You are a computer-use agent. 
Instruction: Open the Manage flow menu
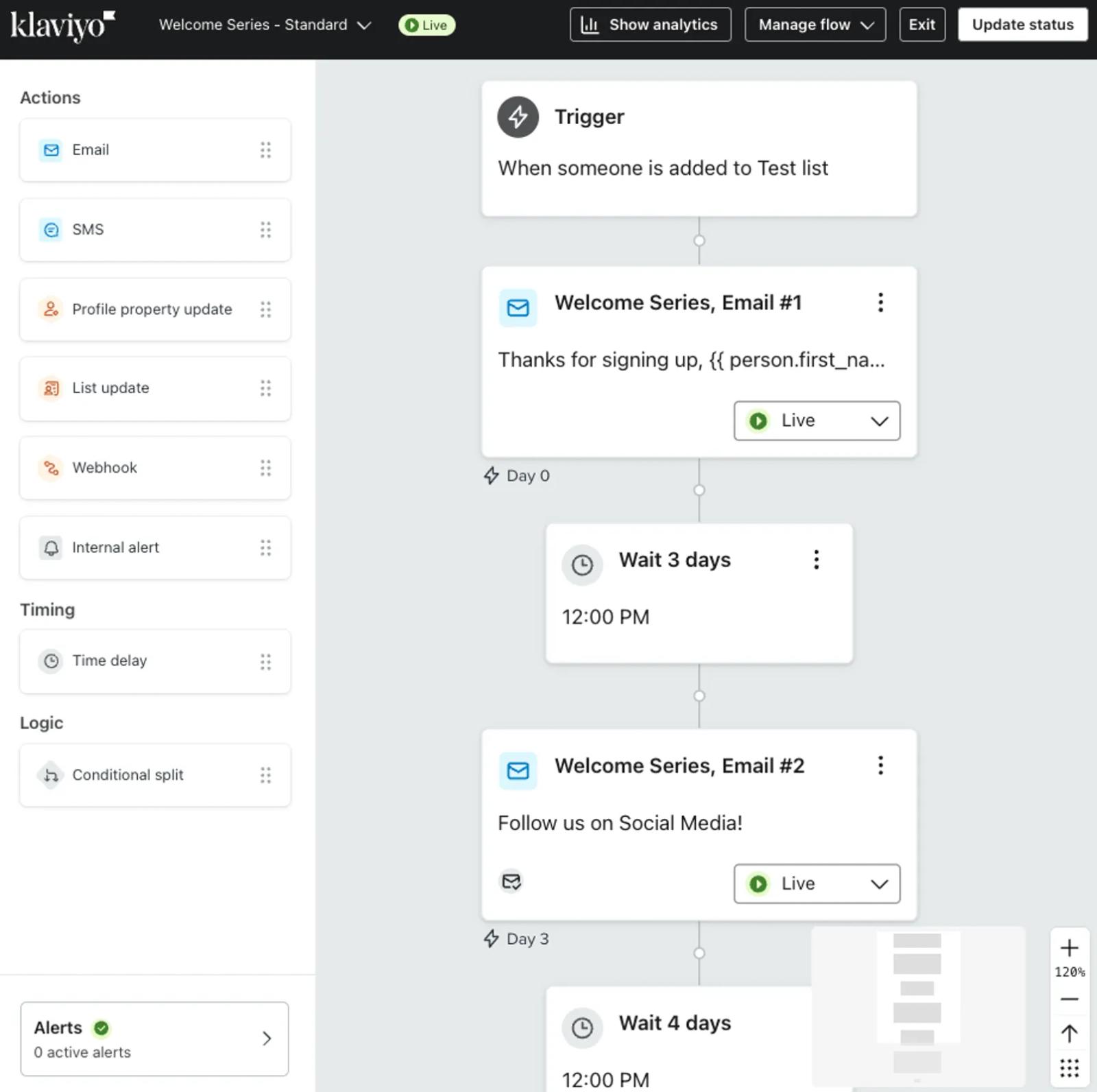click(x=815, y=25)
